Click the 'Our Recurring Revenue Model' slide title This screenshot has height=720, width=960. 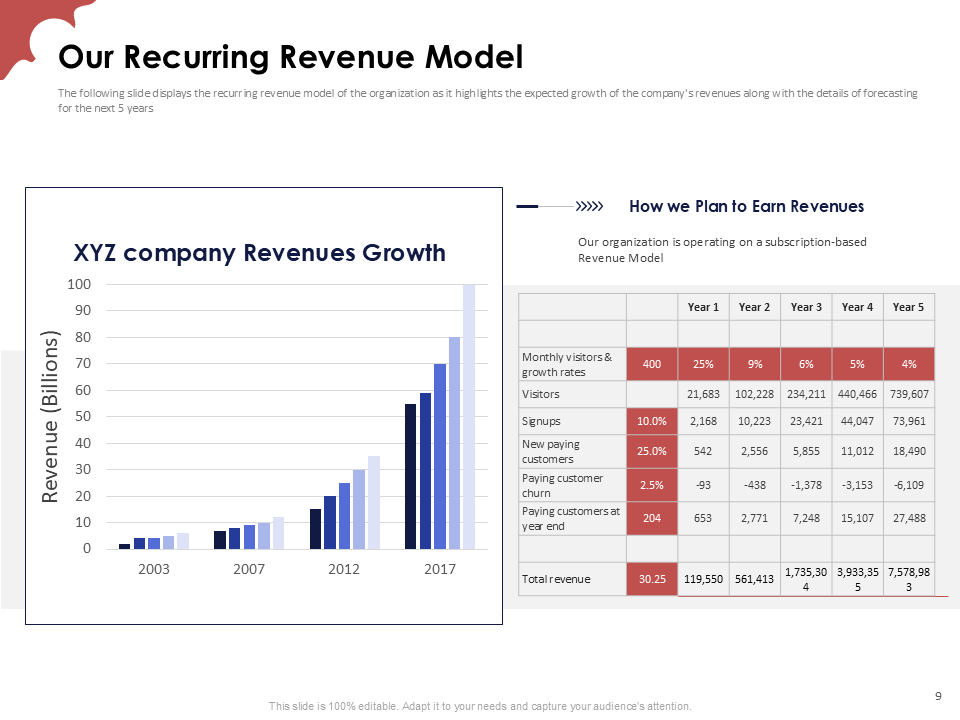point(290,57)
